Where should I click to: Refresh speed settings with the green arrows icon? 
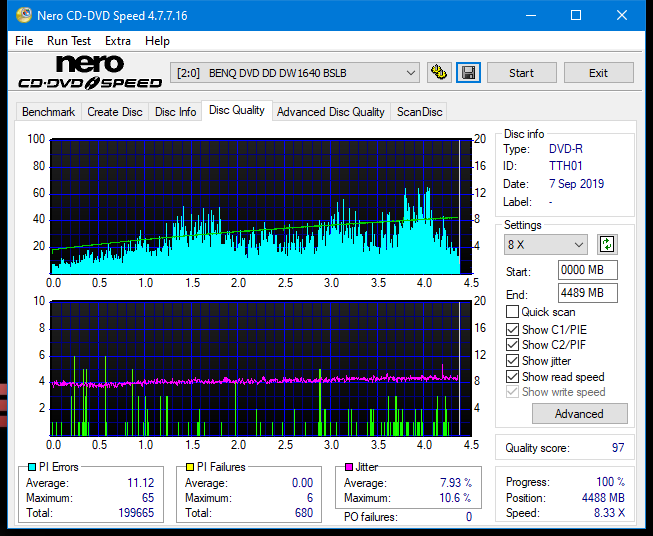tap(607, 244)
